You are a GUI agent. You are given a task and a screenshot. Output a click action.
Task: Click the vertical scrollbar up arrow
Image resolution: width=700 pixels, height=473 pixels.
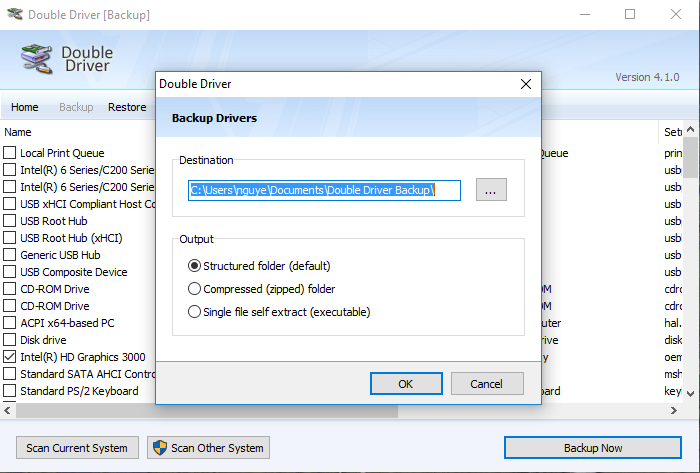(x=691, y=129)
